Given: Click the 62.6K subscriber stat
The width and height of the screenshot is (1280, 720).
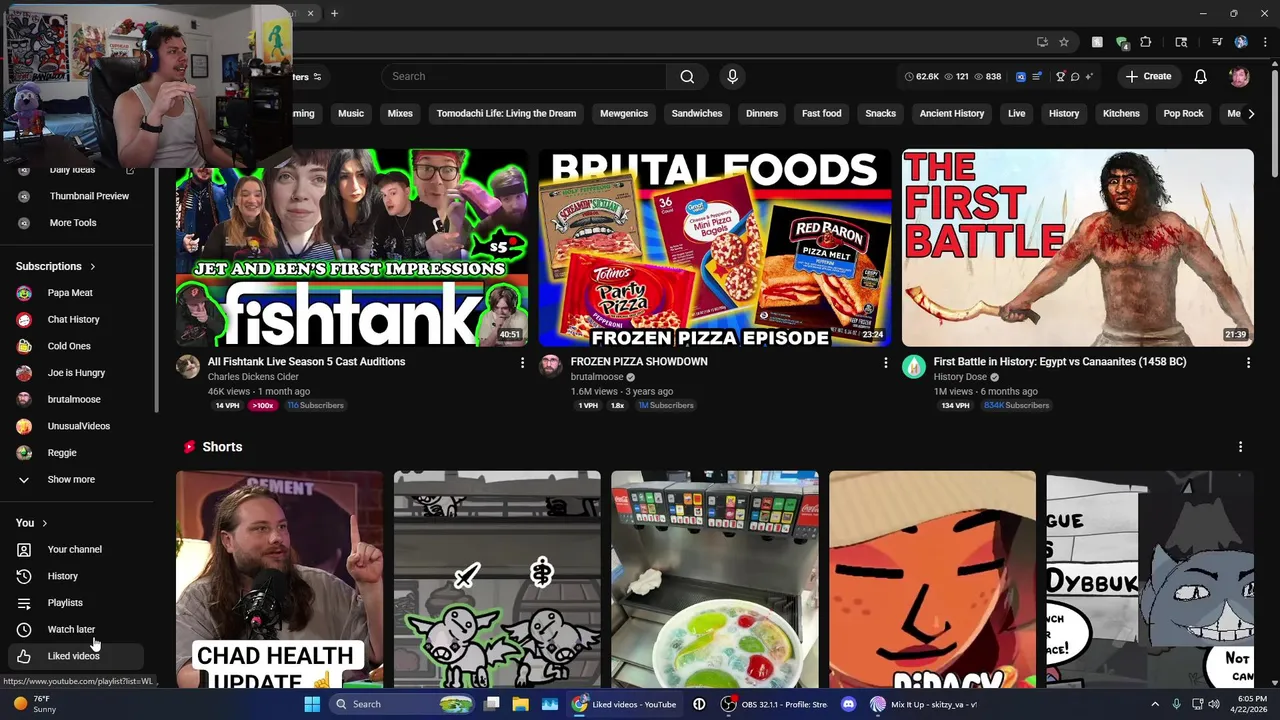Looking at the screenshot, I should (922, 76).
